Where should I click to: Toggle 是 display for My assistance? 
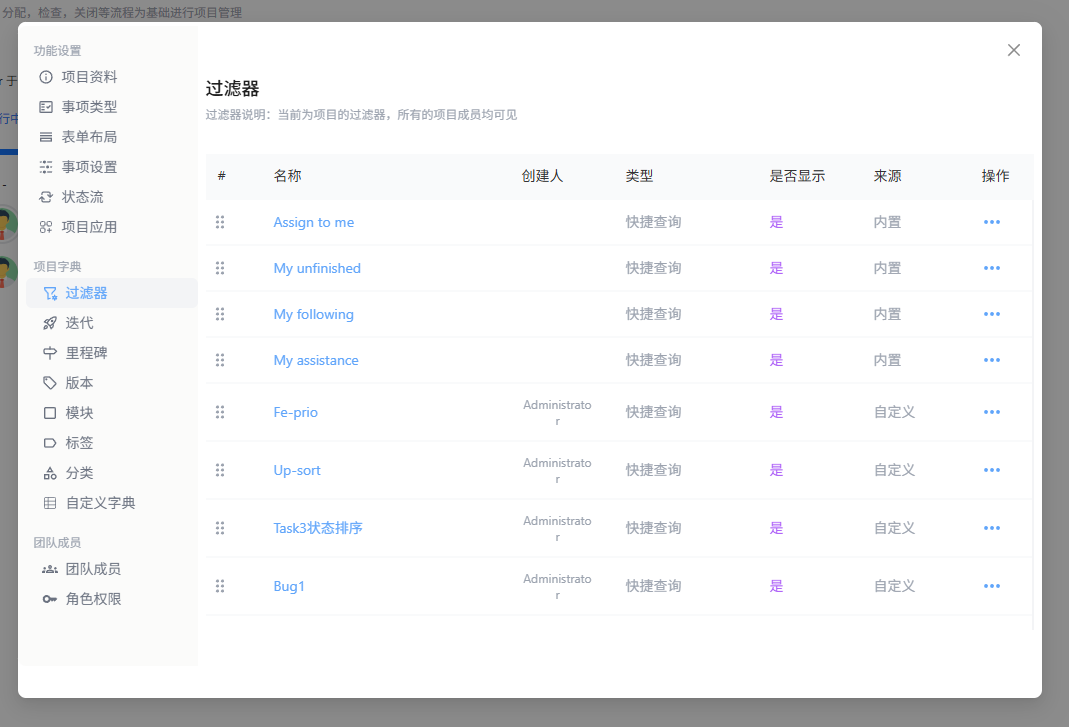point(777,360)
